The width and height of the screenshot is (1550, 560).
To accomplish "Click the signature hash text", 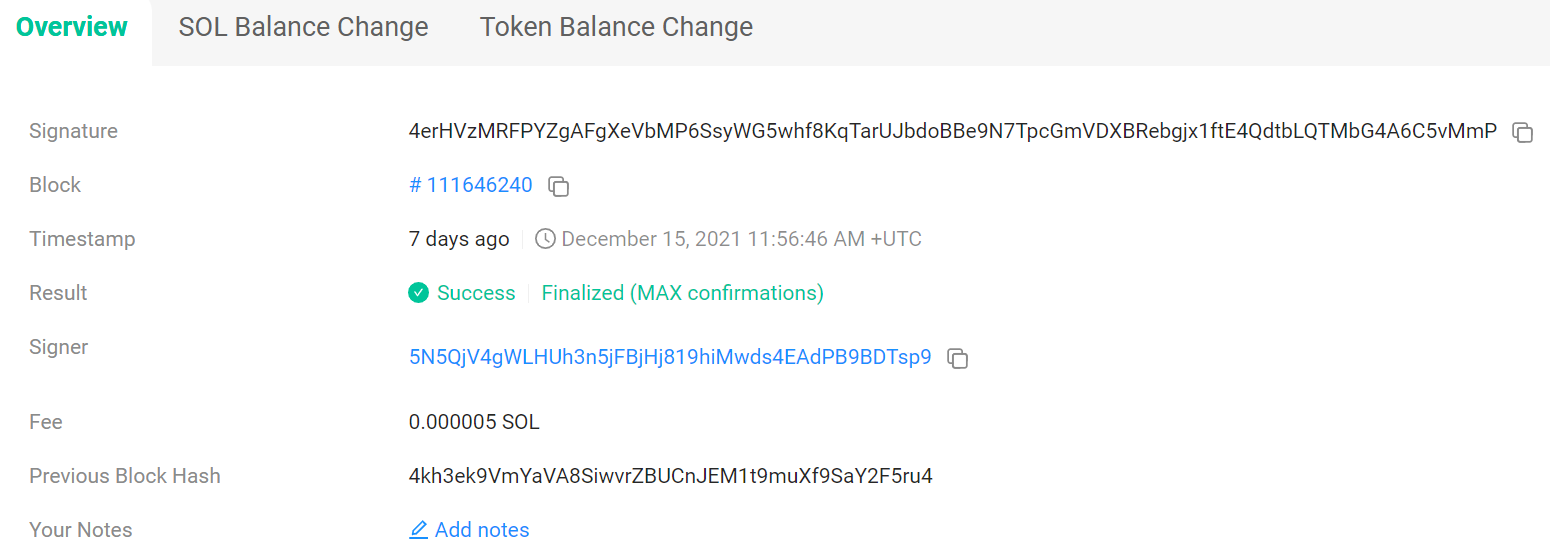I will [x=952, y=131].
